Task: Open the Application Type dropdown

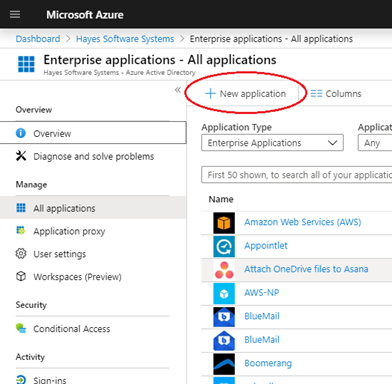Action: coord(272,143)
